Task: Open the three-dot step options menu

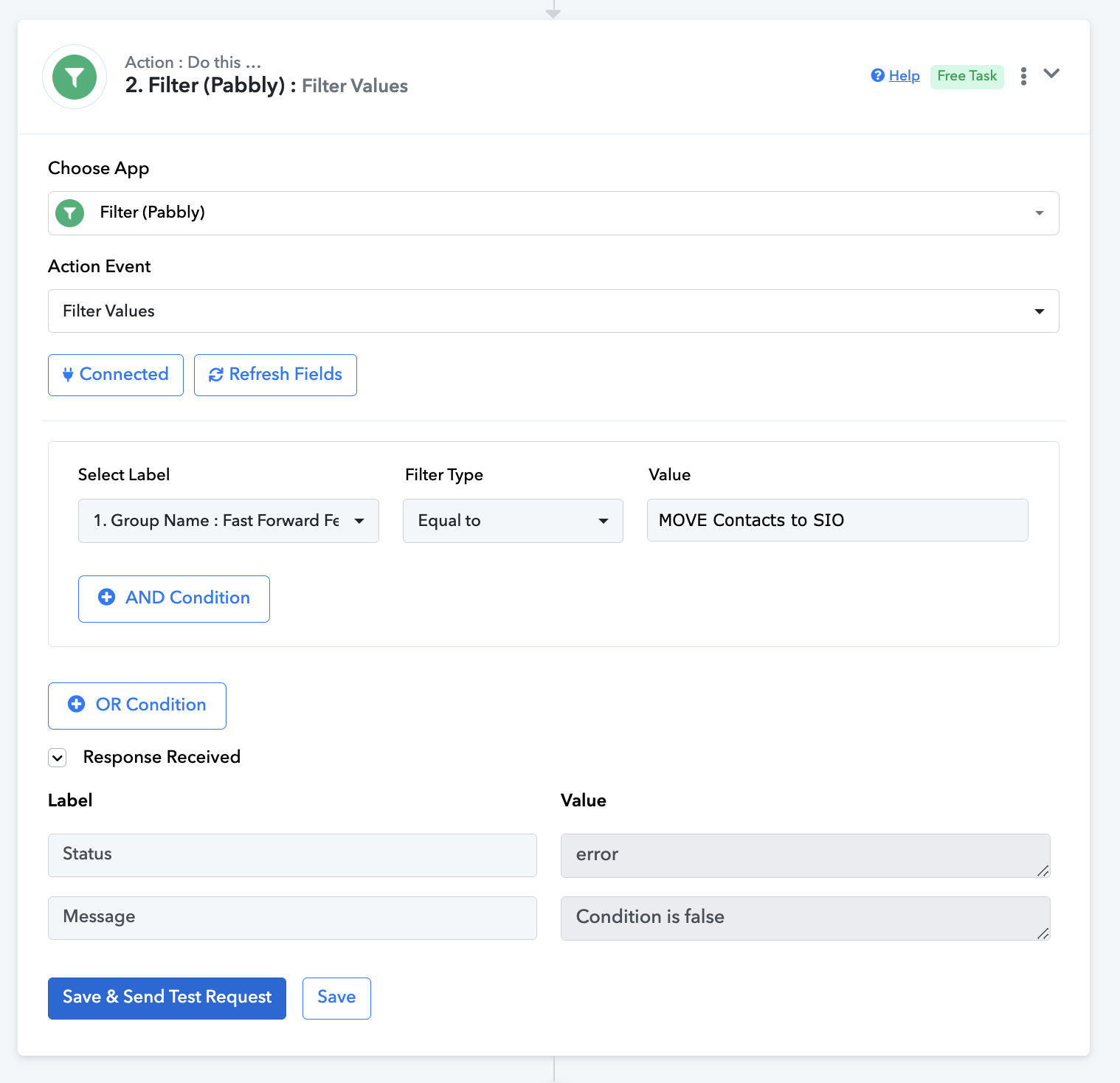Action: point(1023,76)
